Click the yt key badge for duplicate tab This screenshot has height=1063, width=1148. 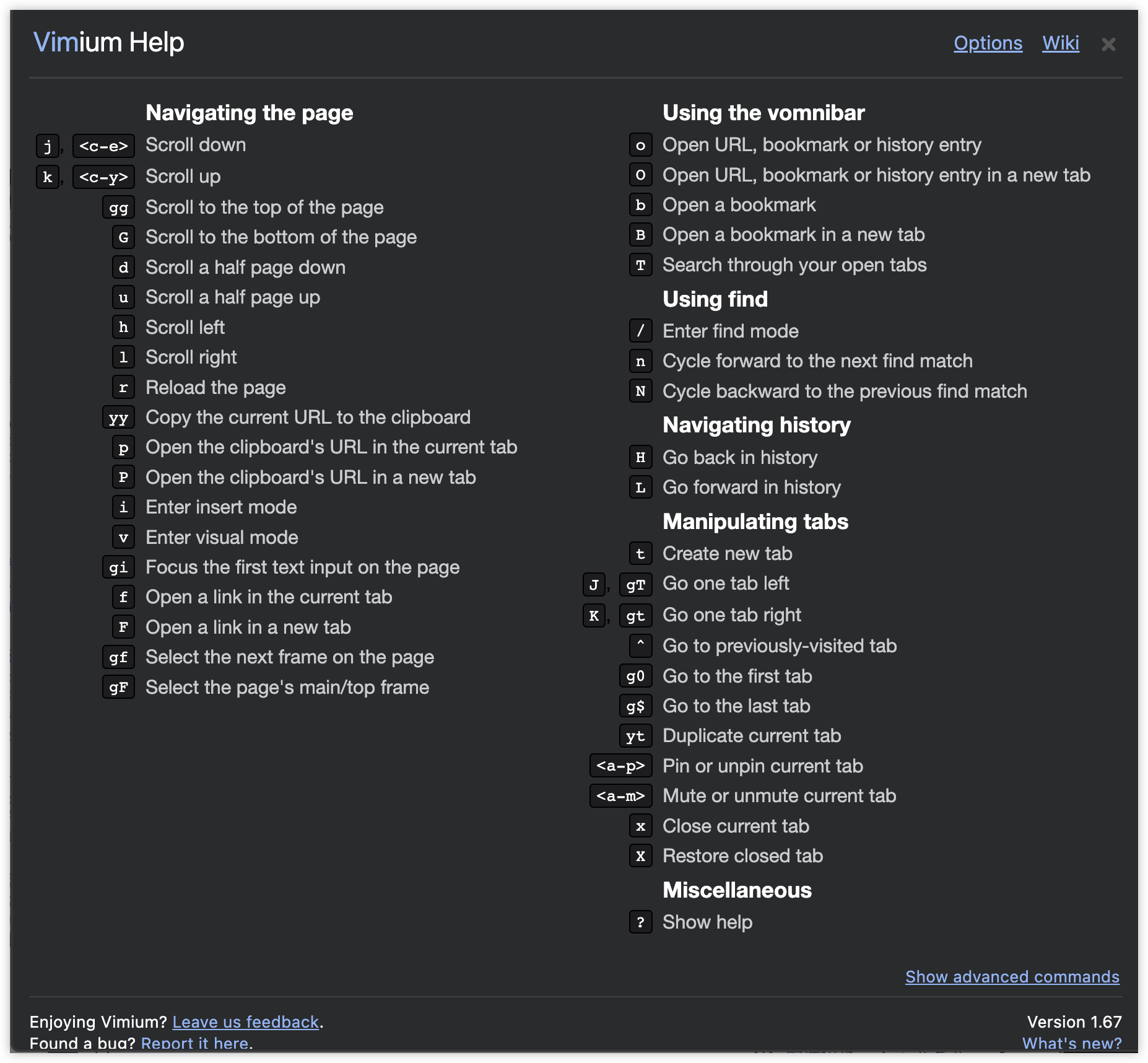635,737
